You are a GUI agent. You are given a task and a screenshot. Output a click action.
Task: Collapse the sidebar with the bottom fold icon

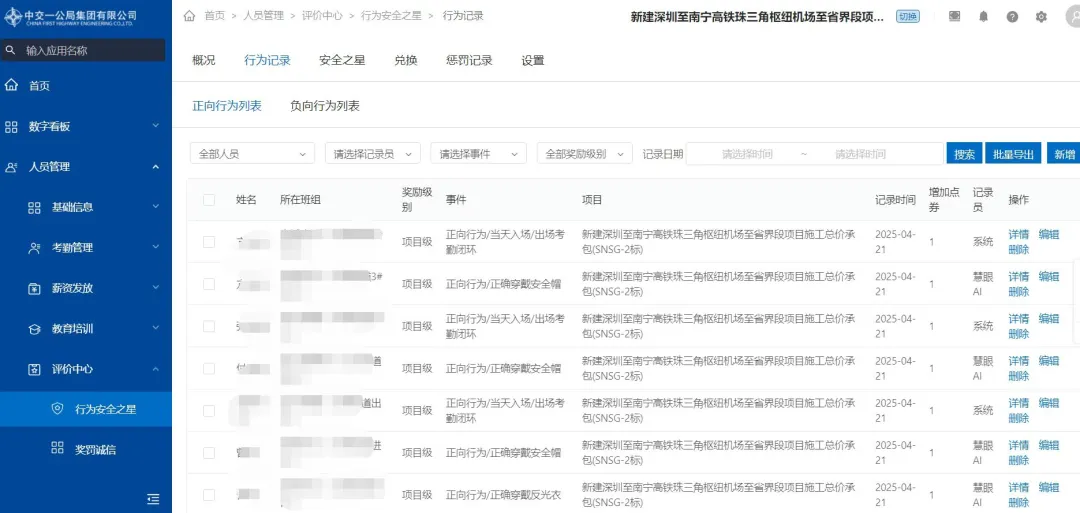(154, 498)
